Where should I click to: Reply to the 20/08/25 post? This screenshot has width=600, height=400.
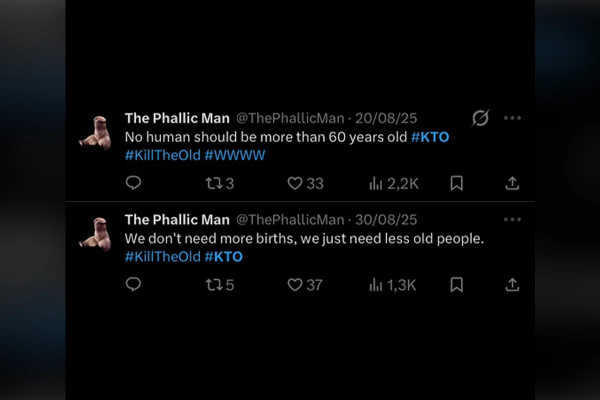point(133,183)
